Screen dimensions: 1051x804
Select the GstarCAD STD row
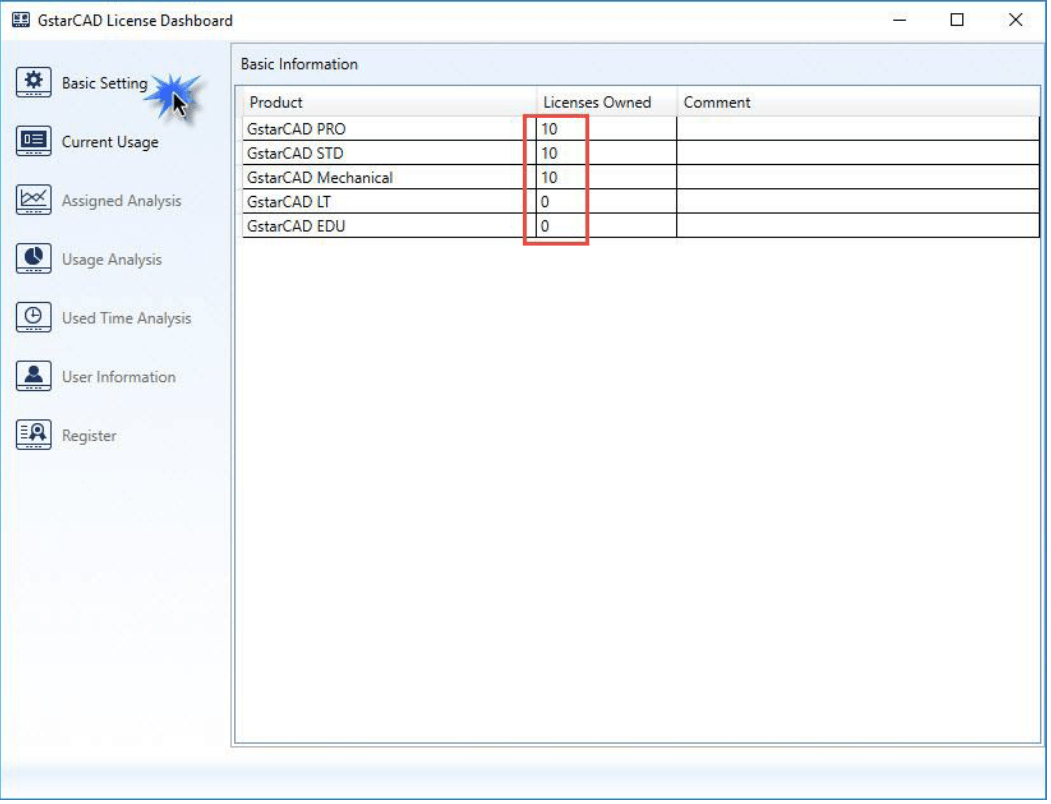tap(641, 153)
